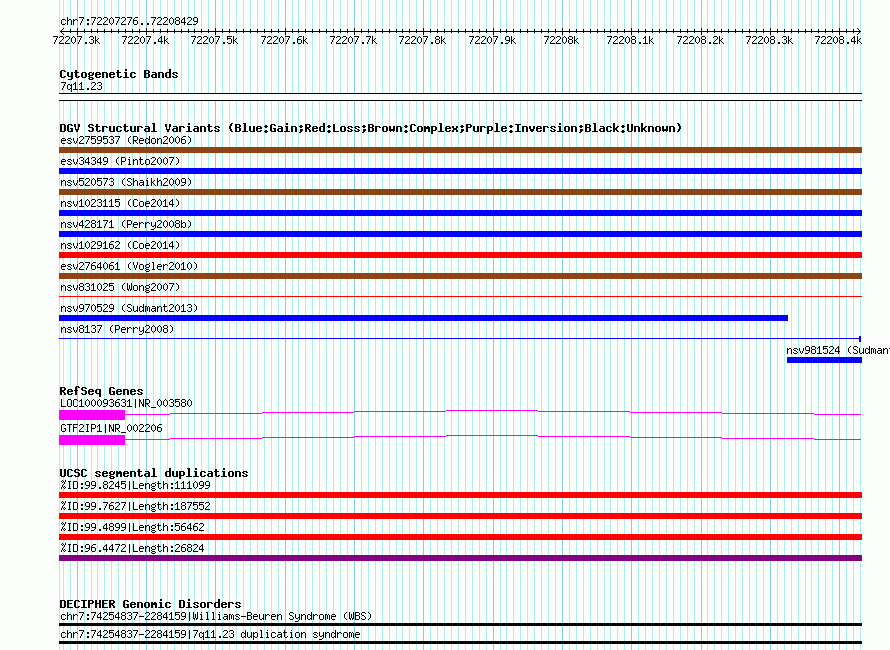Click the UCSC segmental duplications title
Image resolution: width=890 pixels, height=650 pixels.
153,473
